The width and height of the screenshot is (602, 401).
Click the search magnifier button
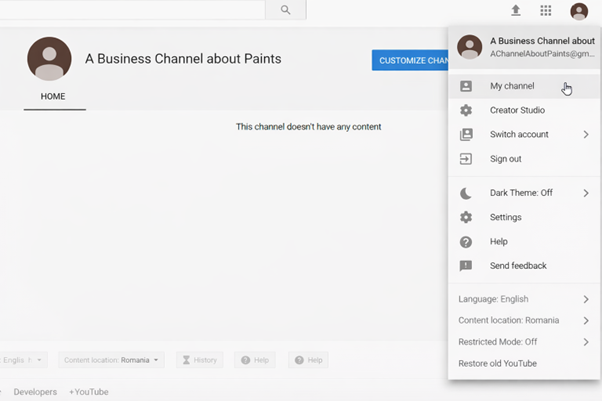(x=285, y=10)
